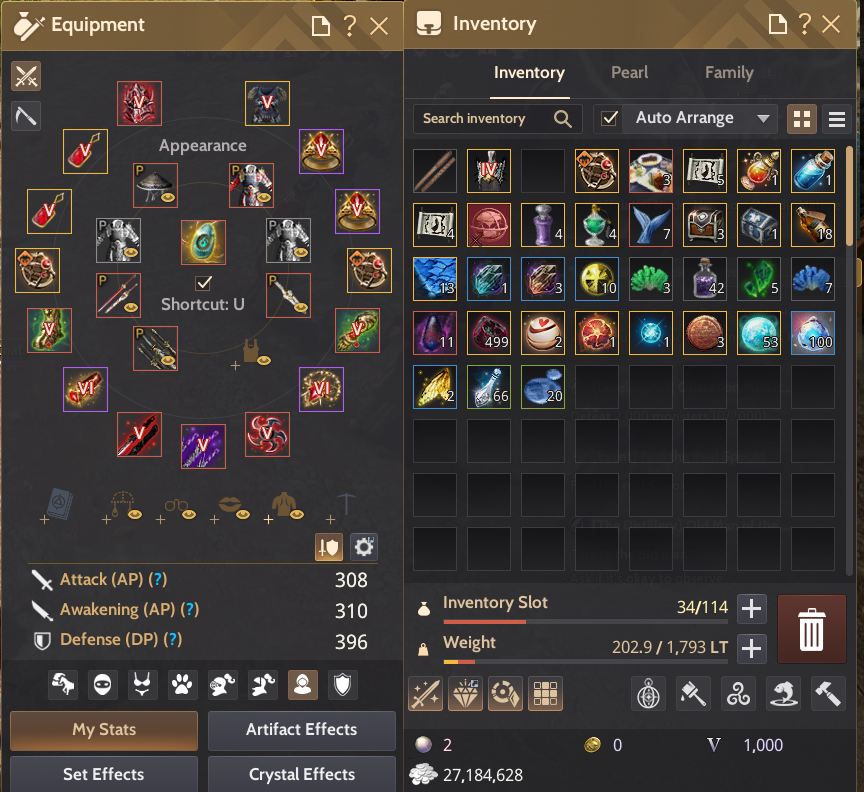Expand the Auto Arrange dropdown arrow
This screenshot has width=864, height=792.
[x=763, y=118]
